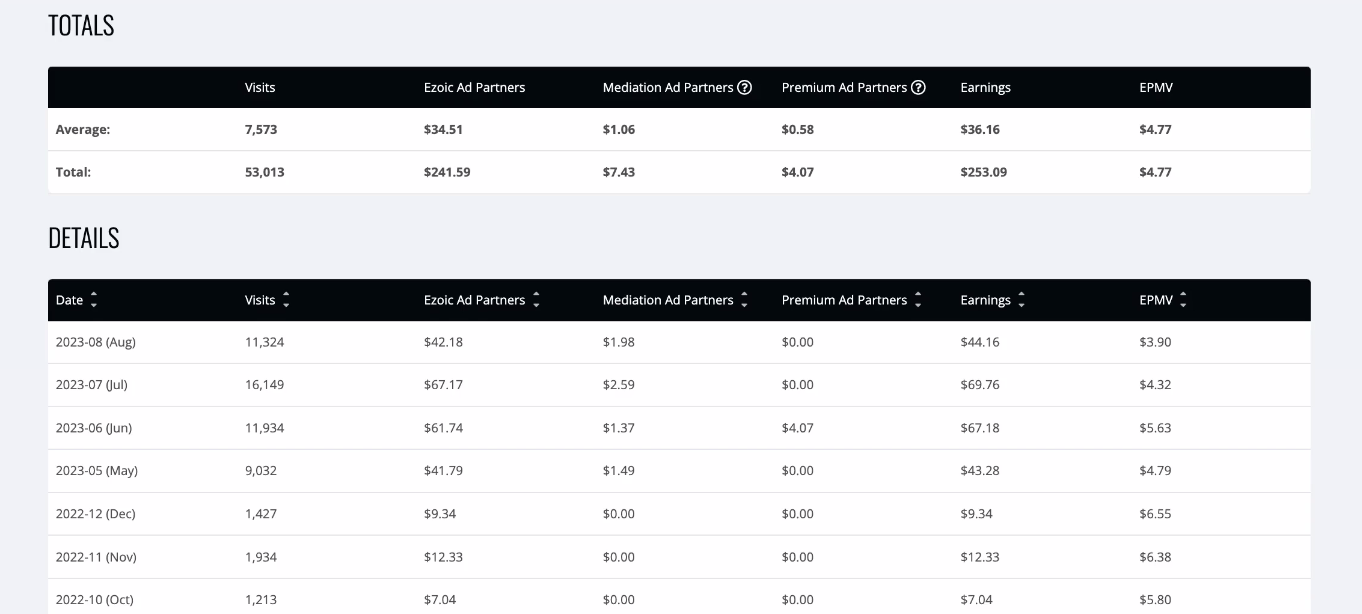1362x614 pixels.
Task: Select August visits value 11,324
Action: (264, 342)
